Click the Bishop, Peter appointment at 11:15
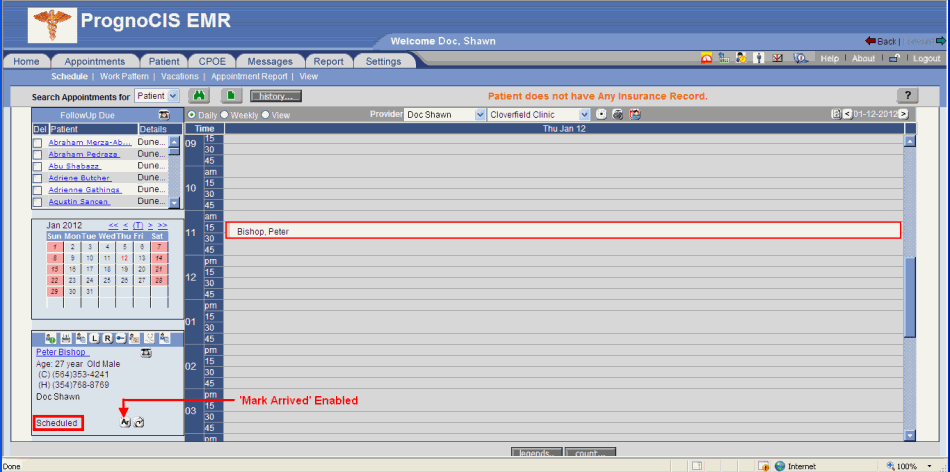The image size is (950, 472). [x=563, y=230]
